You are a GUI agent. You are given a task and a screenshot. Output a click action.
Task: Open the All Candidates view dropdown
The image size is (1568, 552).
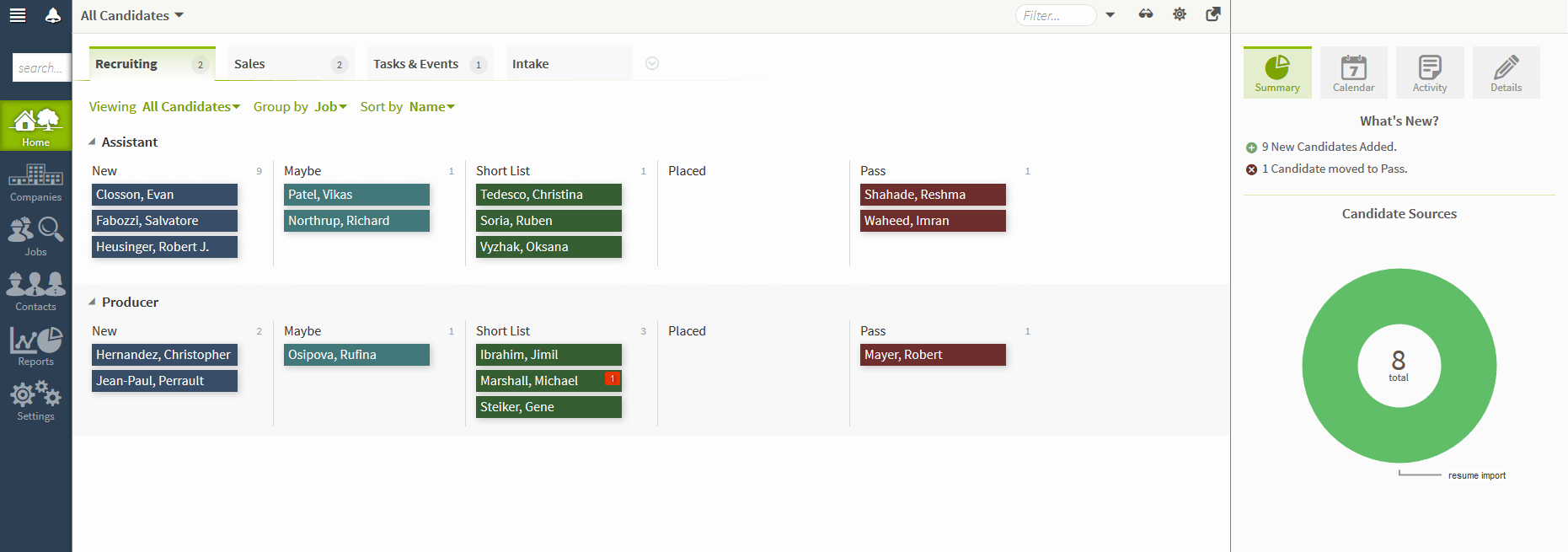(x=132, y=15)
